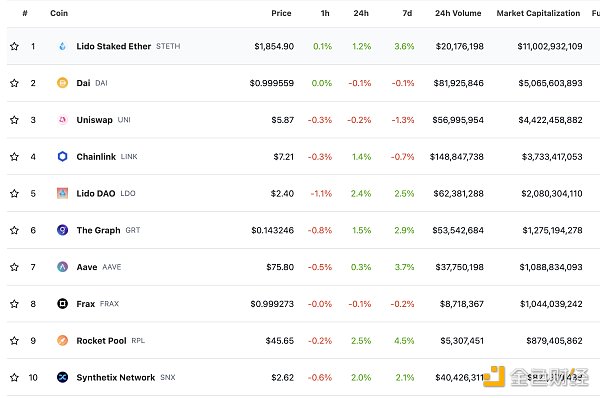
Task: Click the Uniswap coin logo icon
Action: (x=62, y=120)
